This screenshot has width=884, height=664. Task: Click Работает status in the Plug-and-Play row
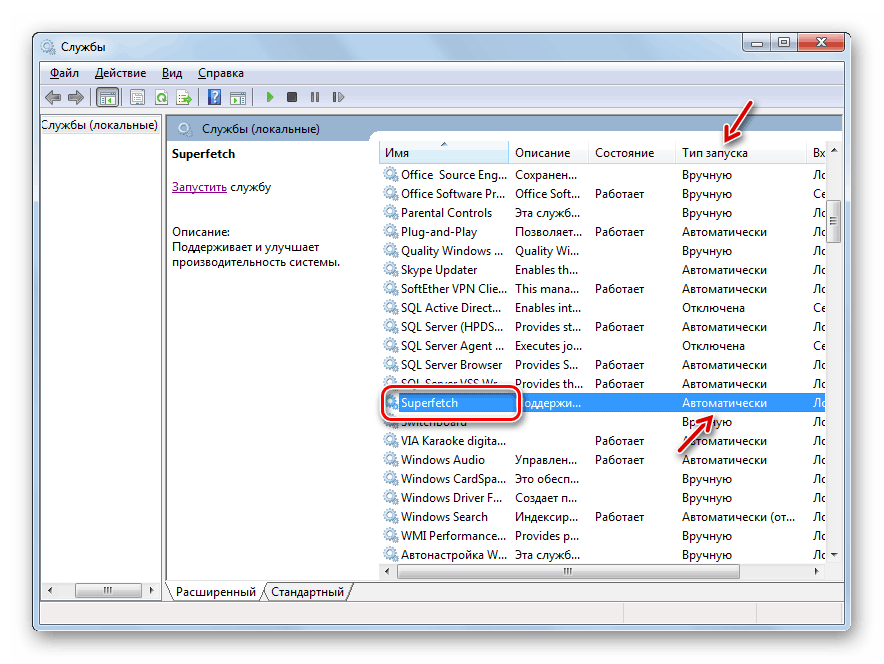click(619, 232)
